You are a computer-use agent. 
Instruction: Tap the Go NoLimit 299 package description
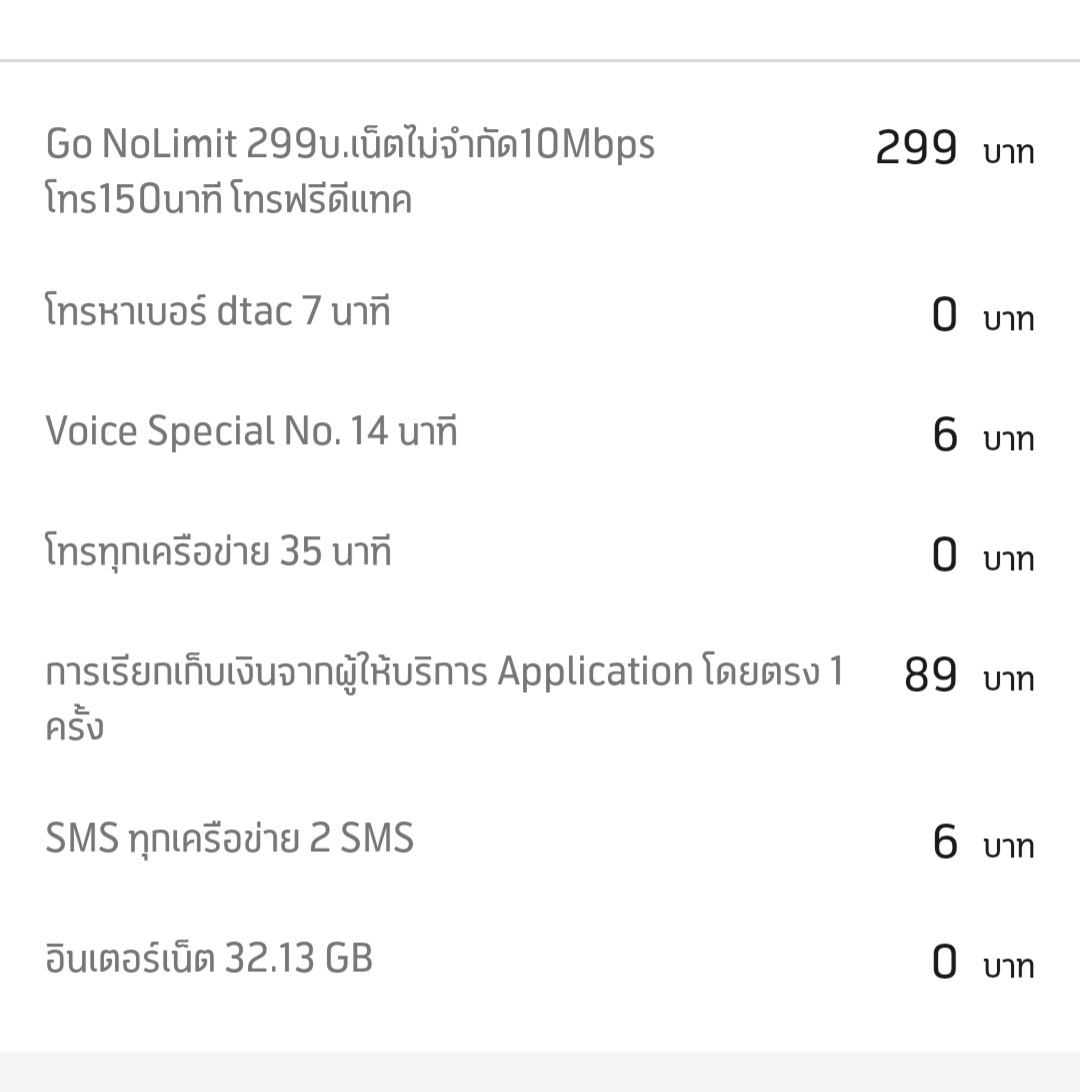(350, 172)
